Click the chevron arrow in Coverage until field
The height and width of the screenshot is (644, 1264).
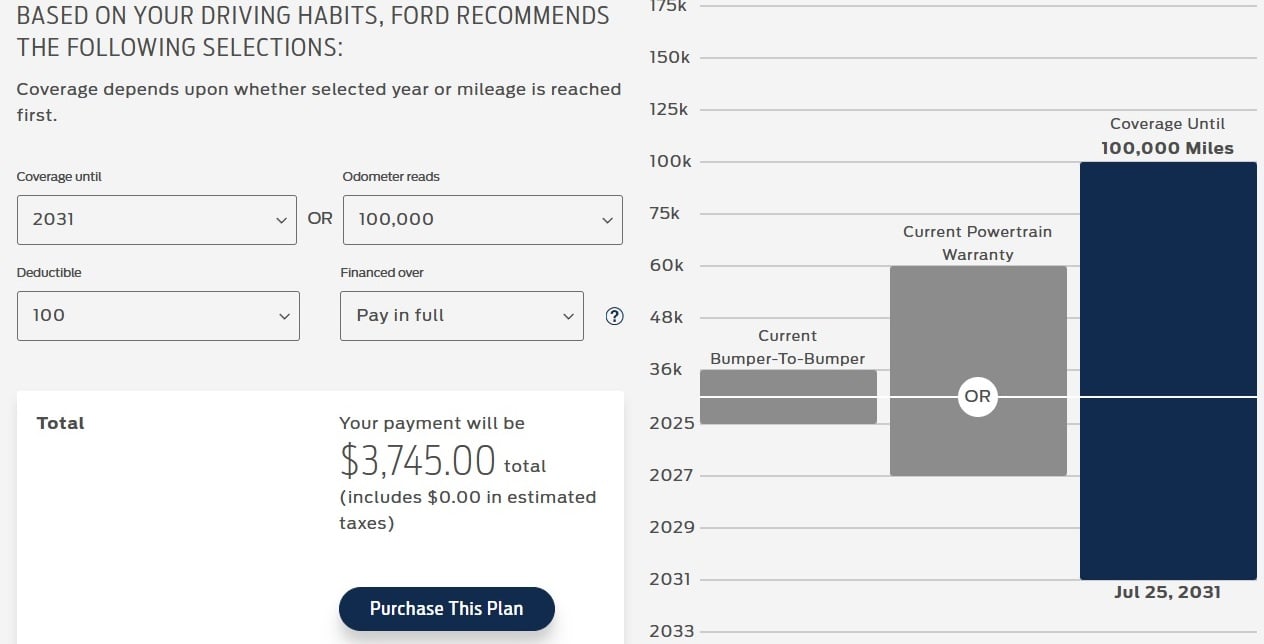point(281,221)
